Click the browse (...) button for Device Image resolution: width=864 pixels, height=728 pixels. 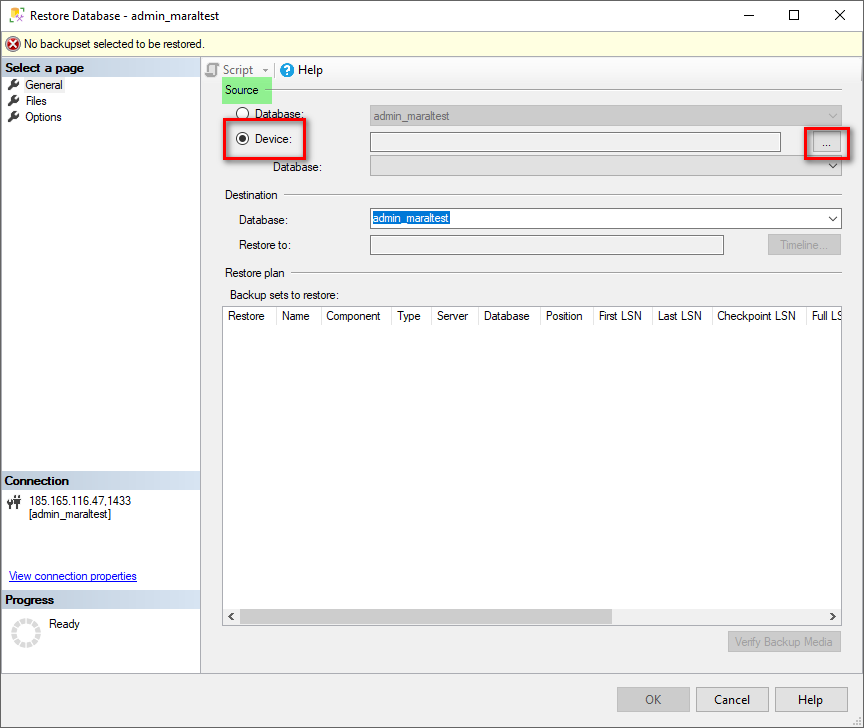click(x=827, y=142)
